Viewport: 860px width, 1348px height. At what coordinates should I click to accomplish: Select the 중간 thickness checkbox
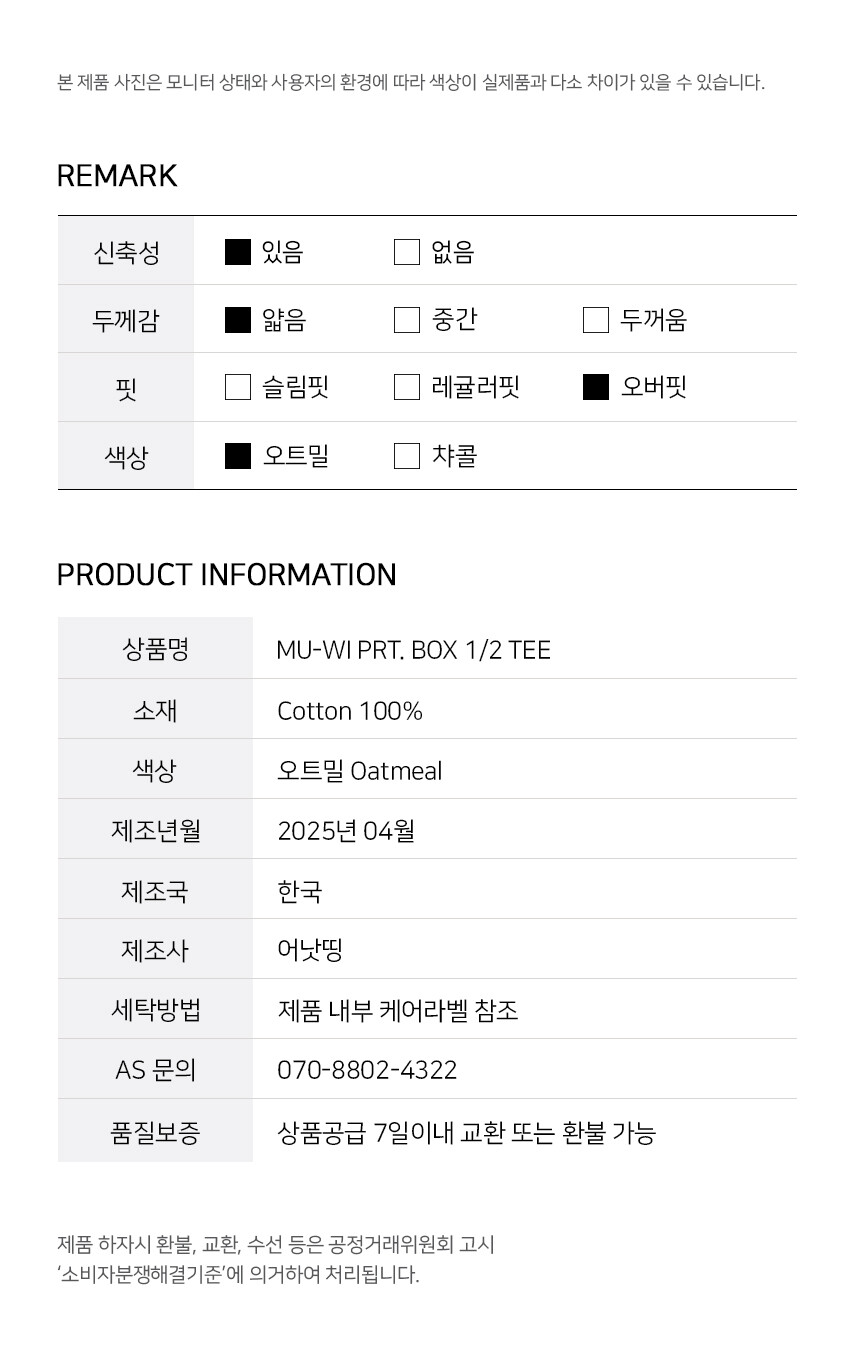pos(407,320)
